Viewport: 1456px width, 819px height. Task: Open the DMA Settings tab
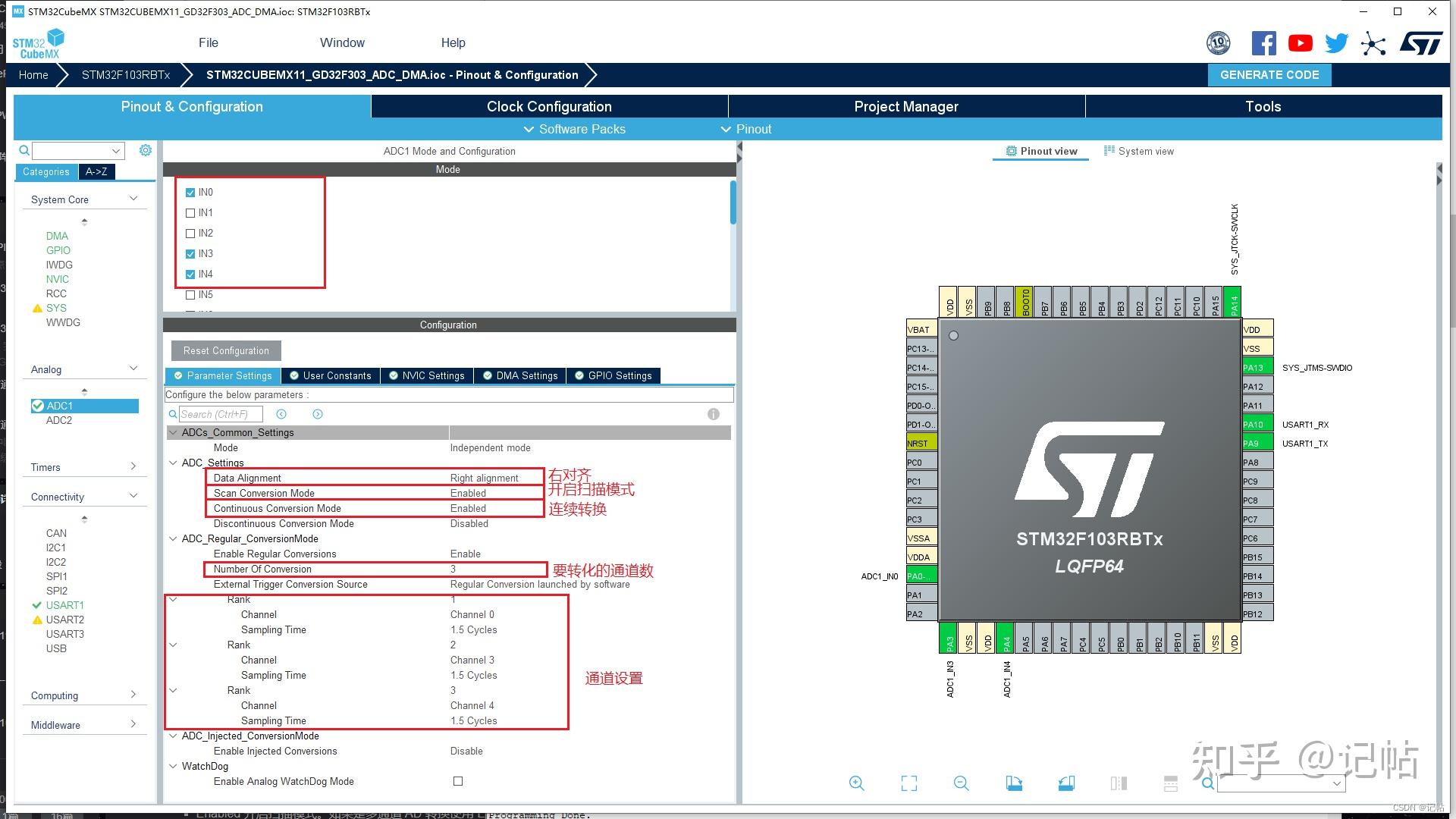(x=521, y=375)
